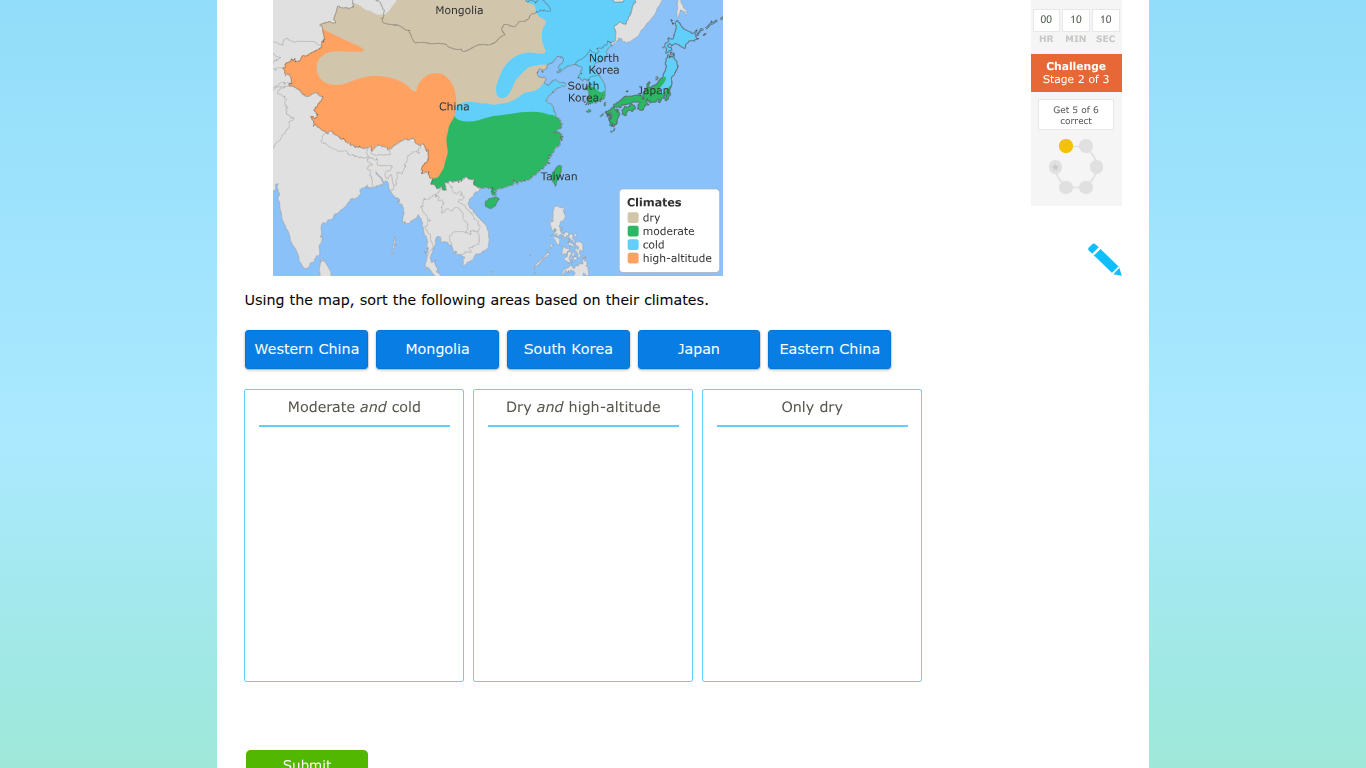
Task: Click the Submit button
Action: coord(306,762)
